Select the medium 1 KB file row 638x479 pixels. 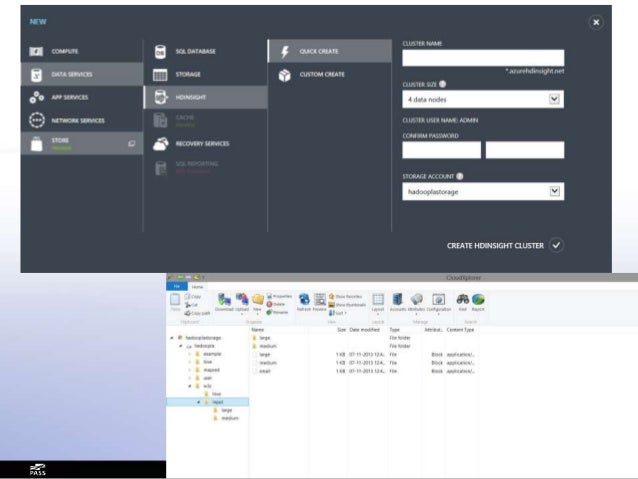[364, 363]
